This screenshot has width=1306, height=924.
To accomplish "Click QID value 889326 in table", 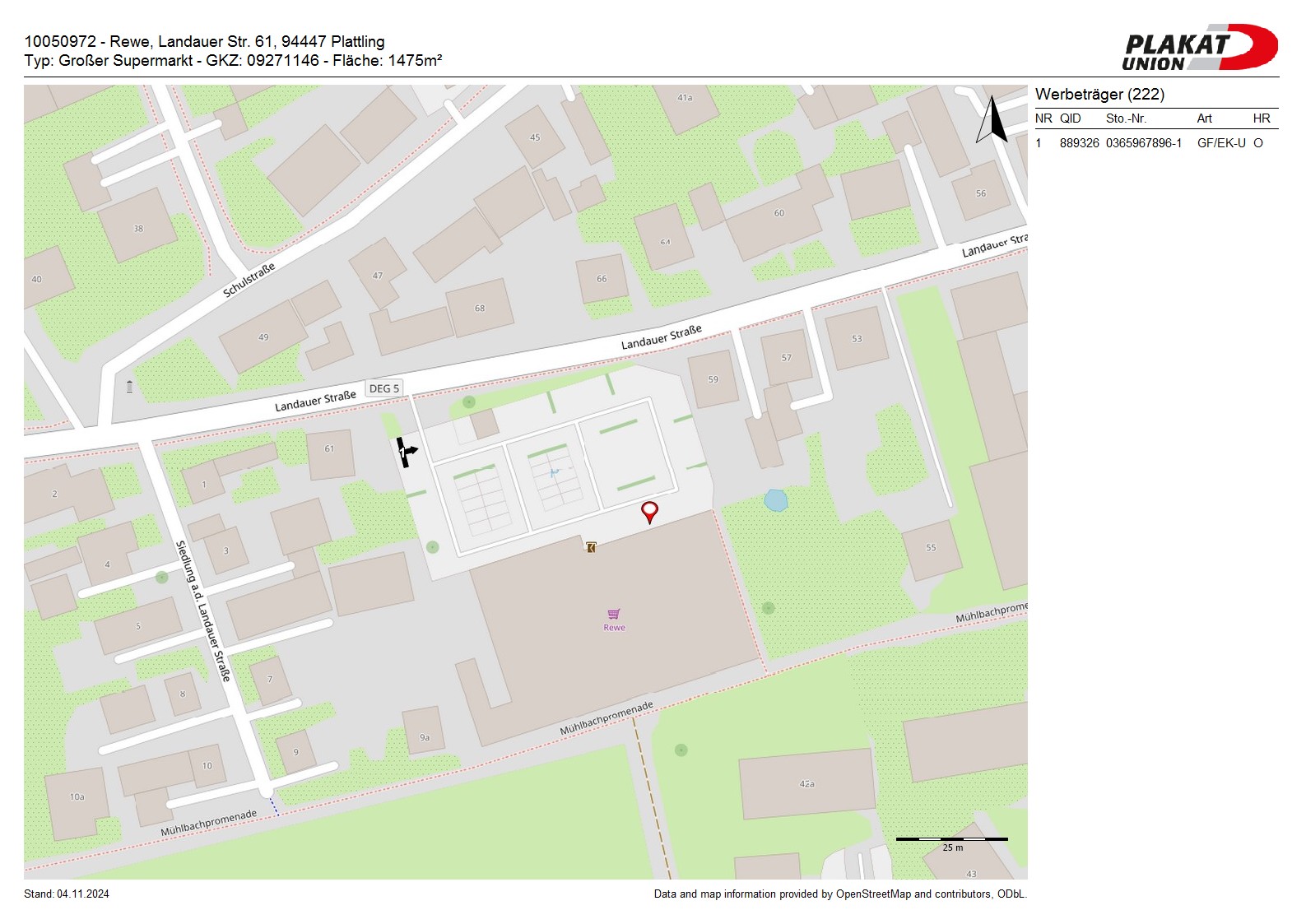I will tap(1079, 143).
